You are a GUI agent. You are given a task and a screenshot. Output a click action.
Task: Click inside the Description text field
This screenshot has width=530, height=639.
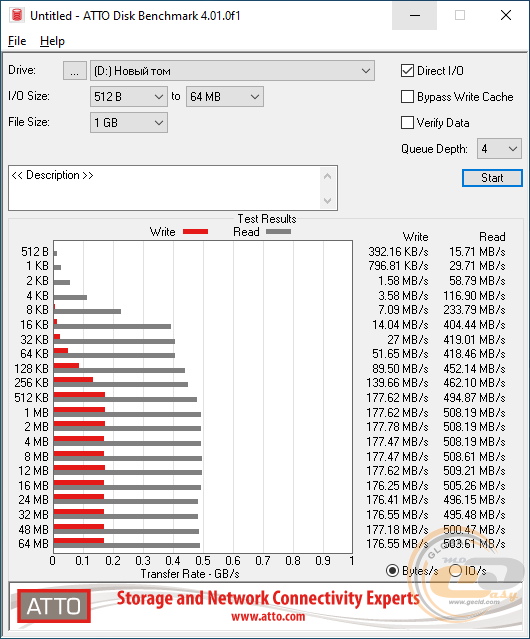click(165, 188)
